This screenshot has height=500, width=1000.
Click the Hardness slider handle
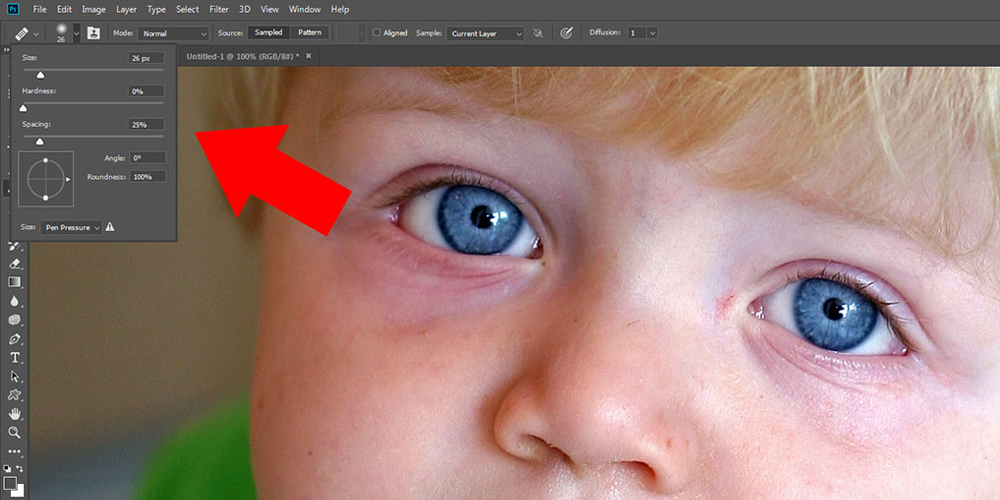pyautogui.click(x=24, y=108)
